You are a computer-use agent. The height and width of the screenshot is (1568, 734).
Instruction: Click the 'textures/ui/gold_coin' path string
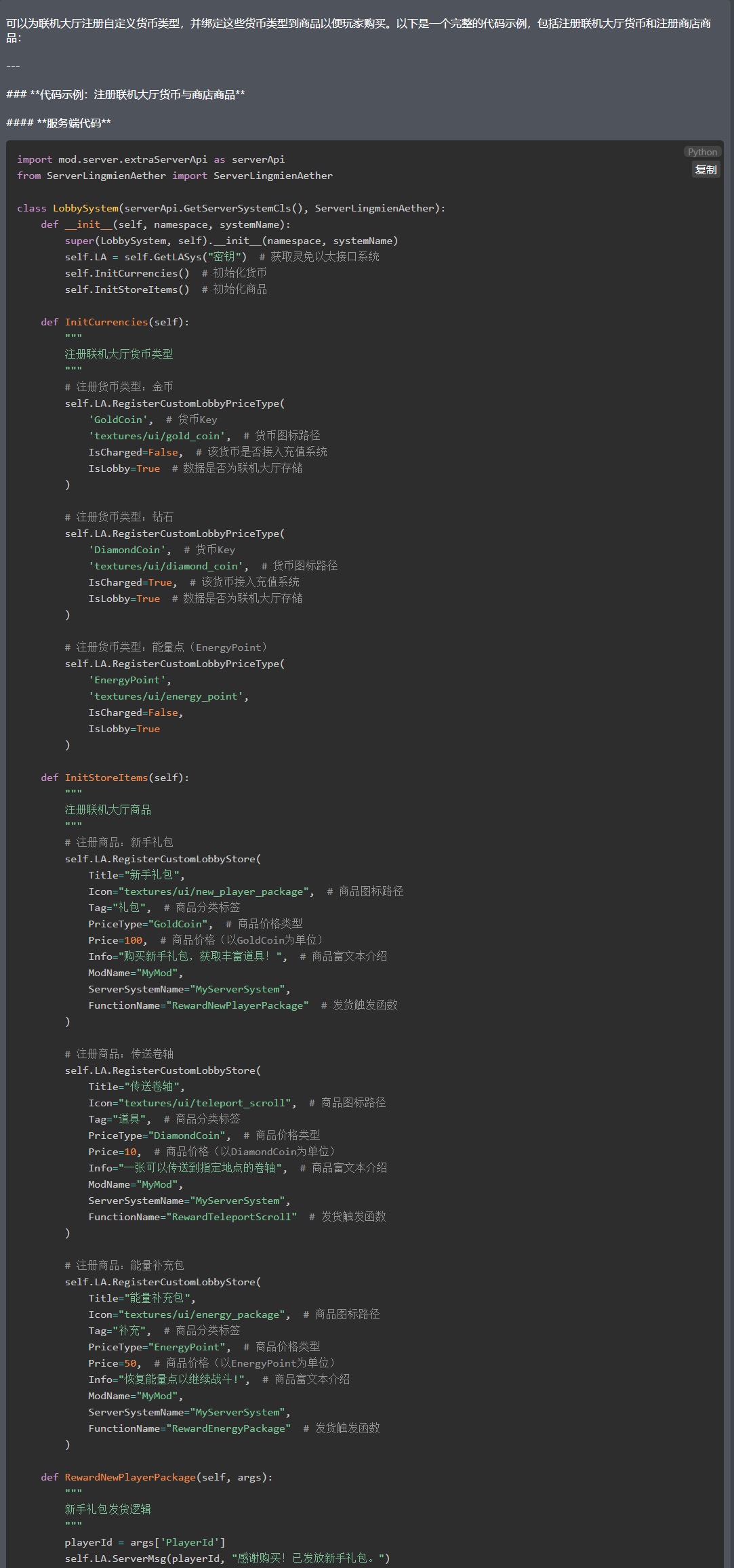point(159,436)
